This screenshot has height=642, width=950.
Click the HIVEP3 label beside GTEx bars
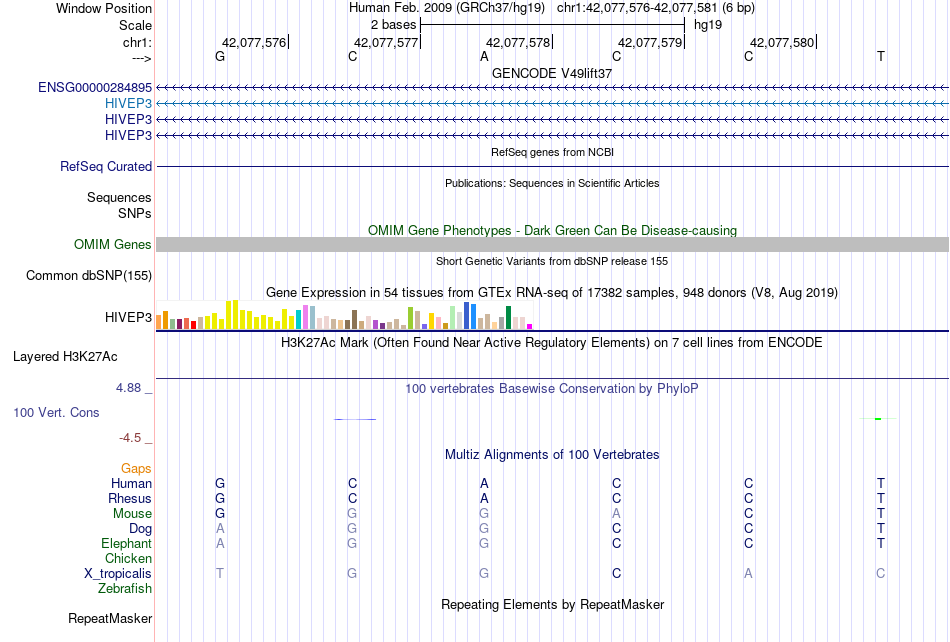128,318
